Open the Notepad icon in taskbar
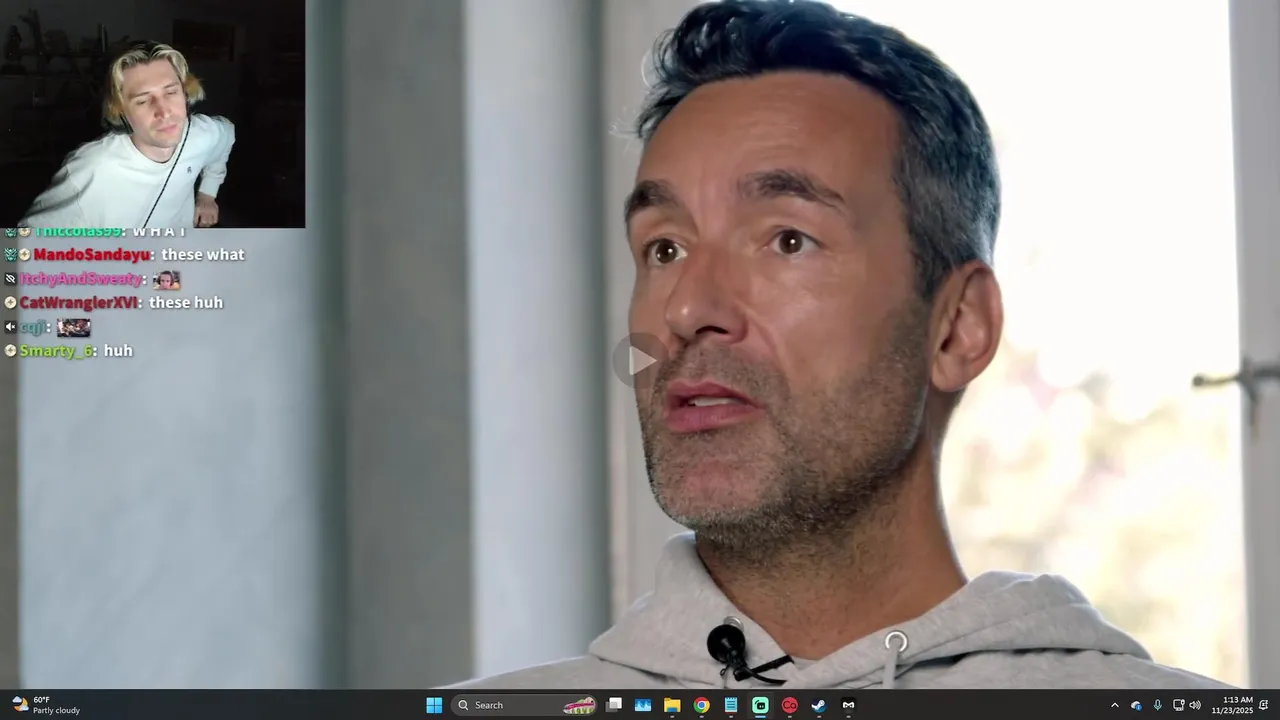This screenshot has height=720, width=1280. click(x=731, y=705)
